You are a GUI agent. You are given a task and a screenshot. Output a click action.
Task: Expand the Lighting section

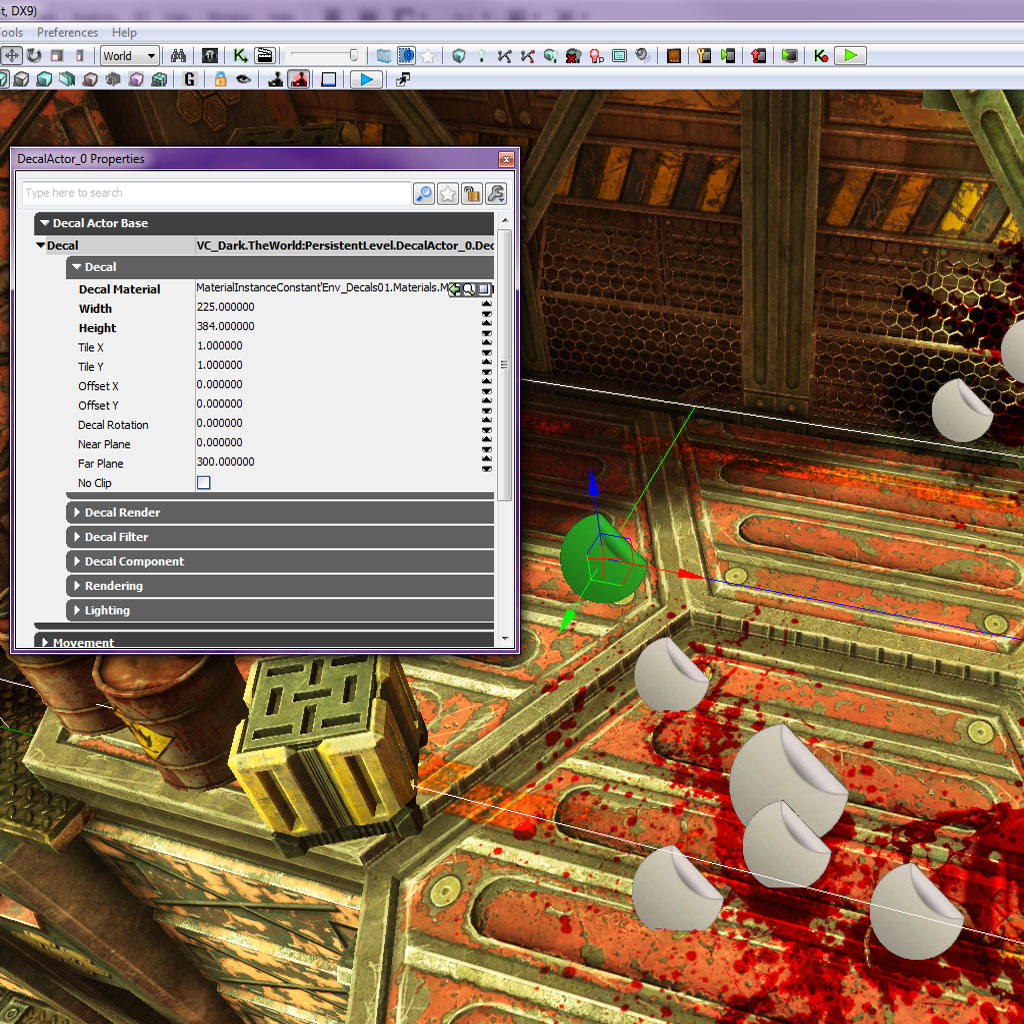77,610
